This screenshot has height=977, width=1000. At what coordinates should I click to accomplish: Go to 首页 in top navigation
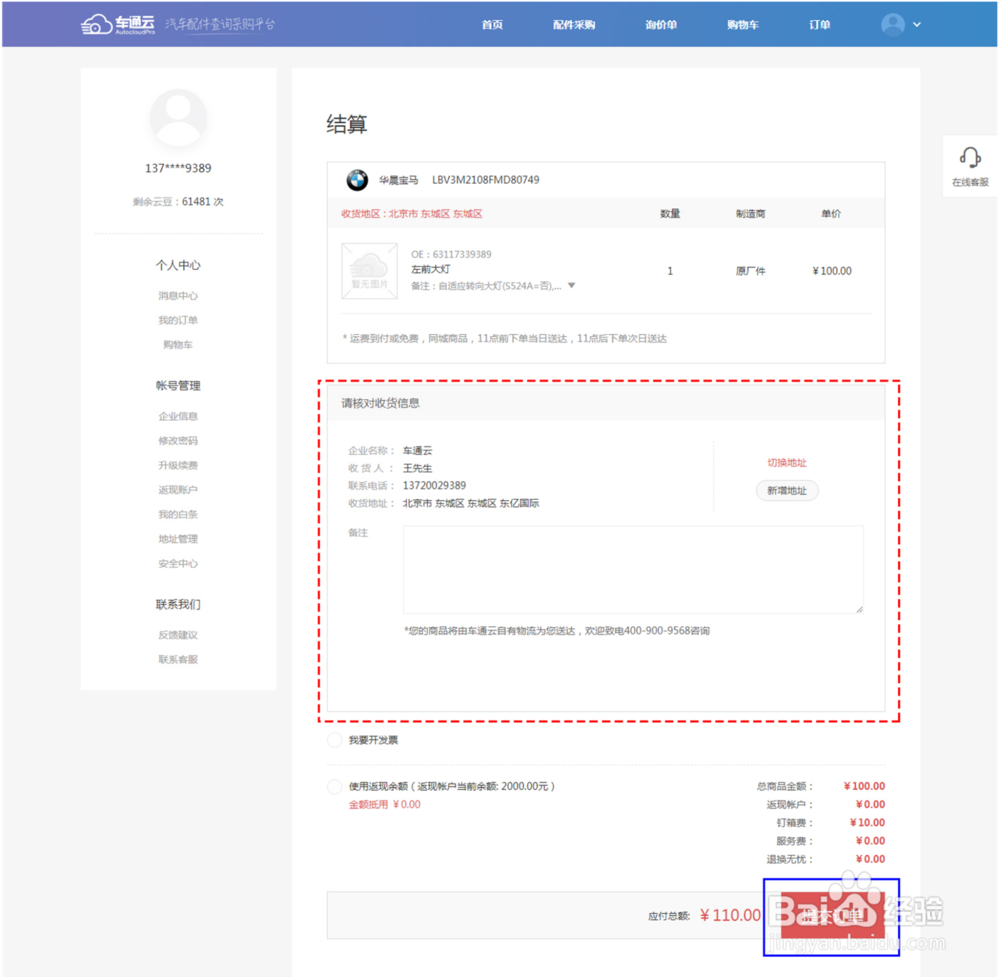point(492,24)
